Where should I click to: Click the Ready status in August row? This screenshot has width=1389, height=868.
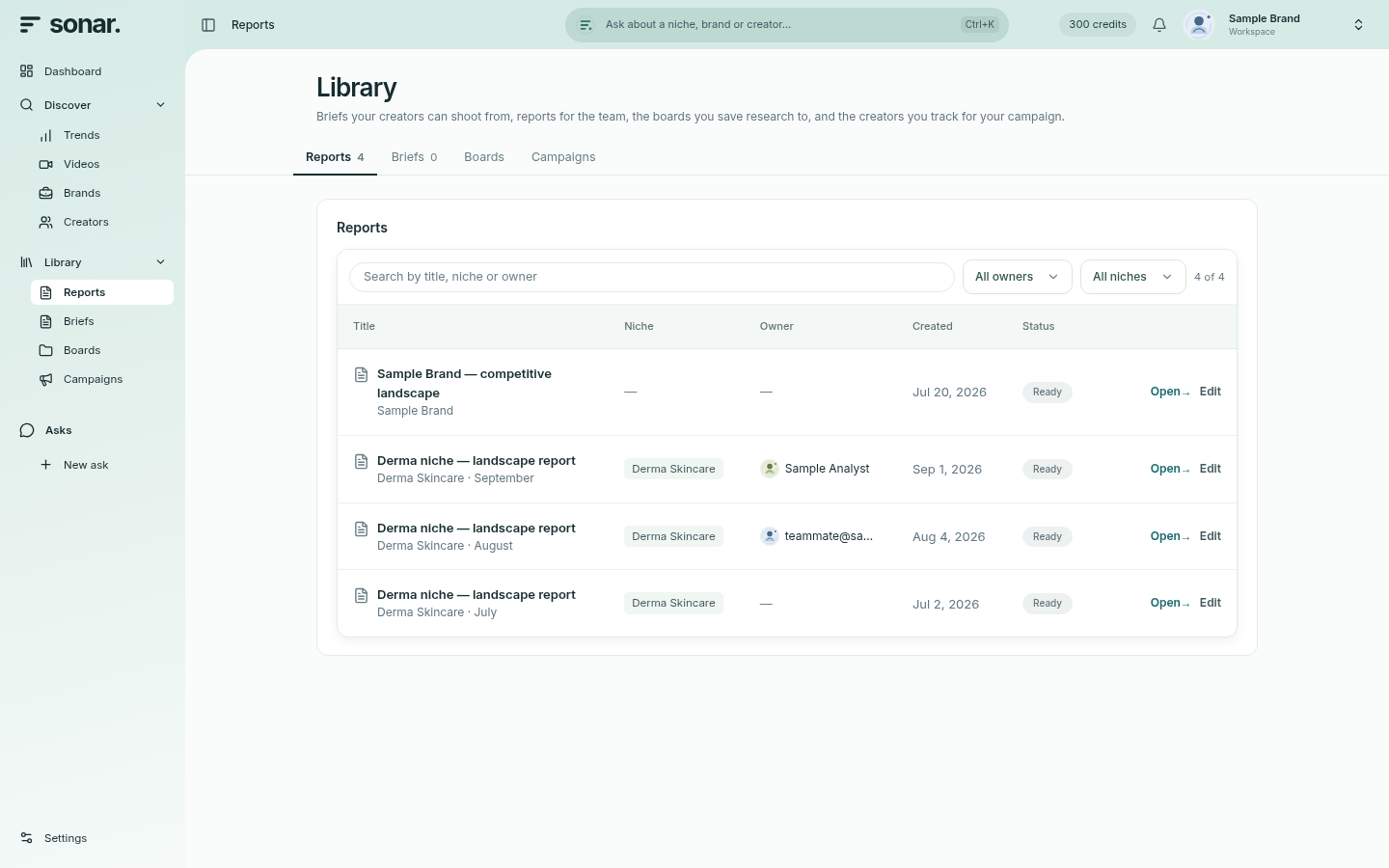[x=1048, y=536]
